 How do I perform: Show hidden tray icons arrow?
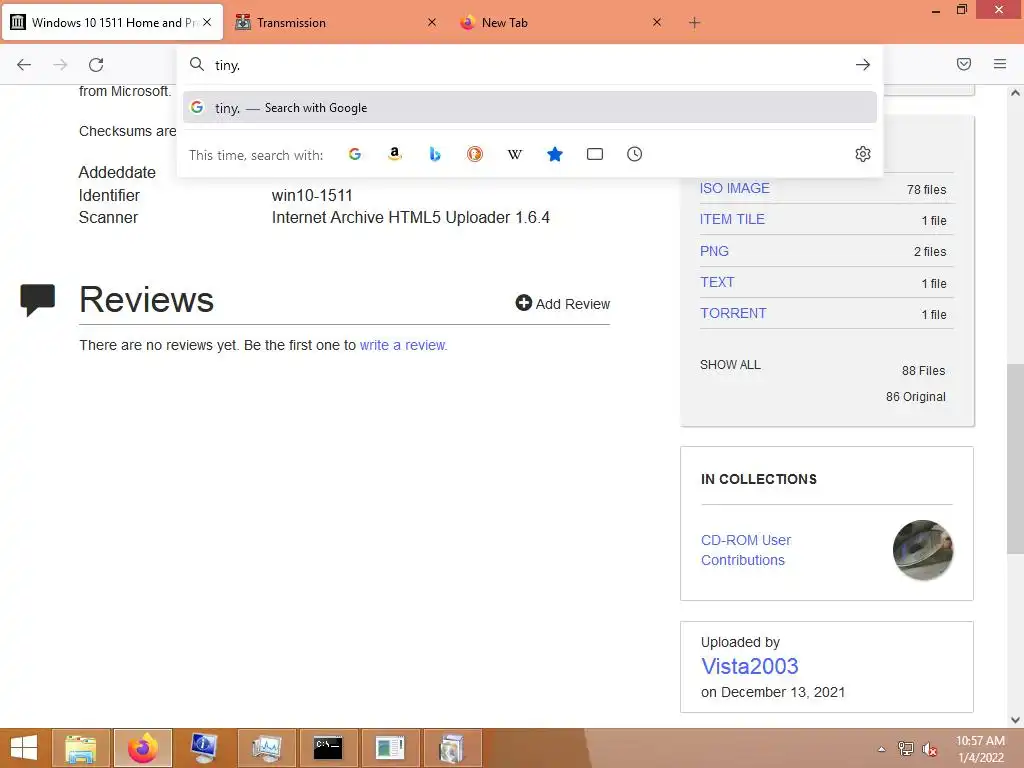point(881,749)
